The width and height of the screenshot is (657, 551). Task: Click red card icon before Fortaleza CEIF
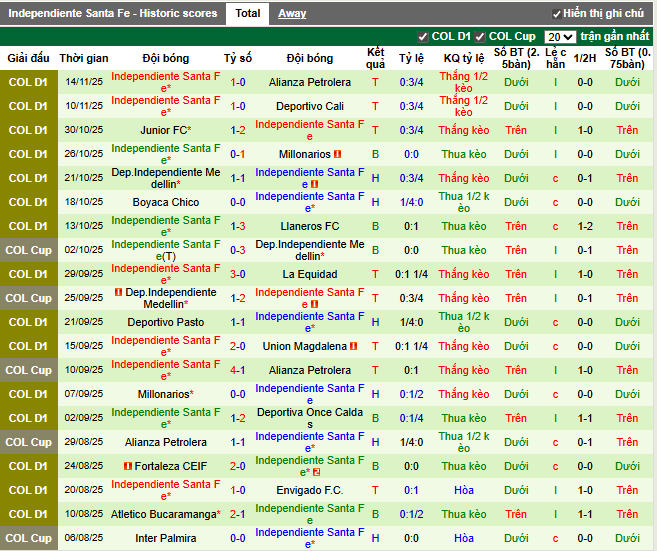pos(128,466)
